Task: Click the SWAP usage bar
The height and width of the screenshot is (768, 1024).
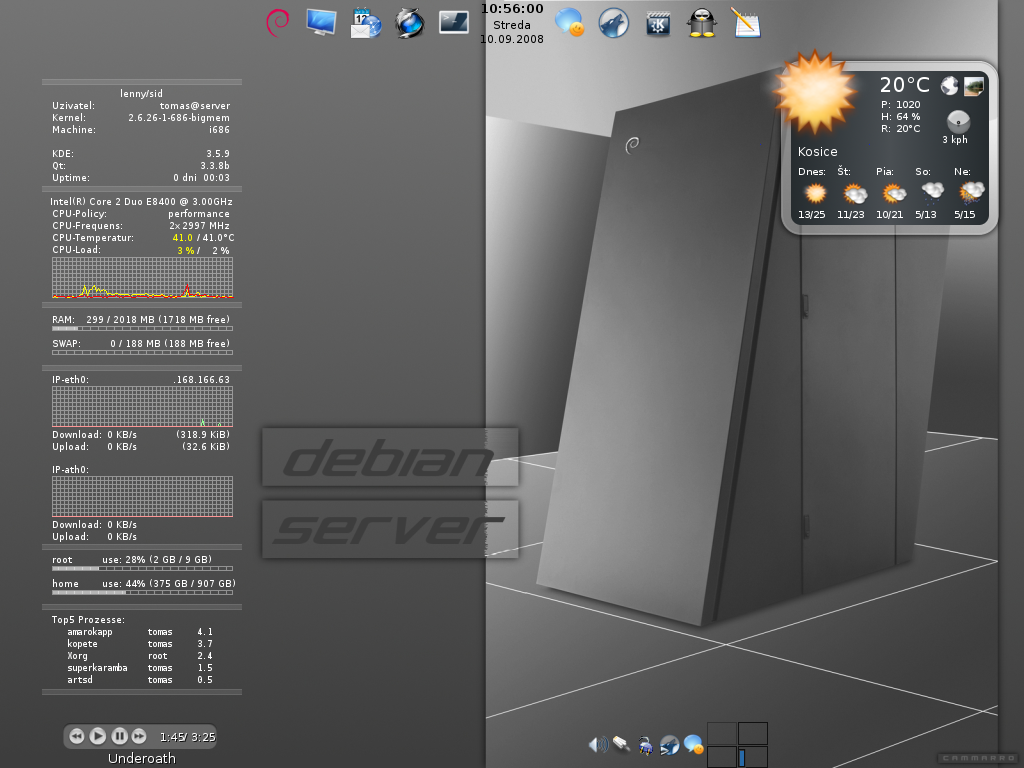Action: tap(142, 353)
